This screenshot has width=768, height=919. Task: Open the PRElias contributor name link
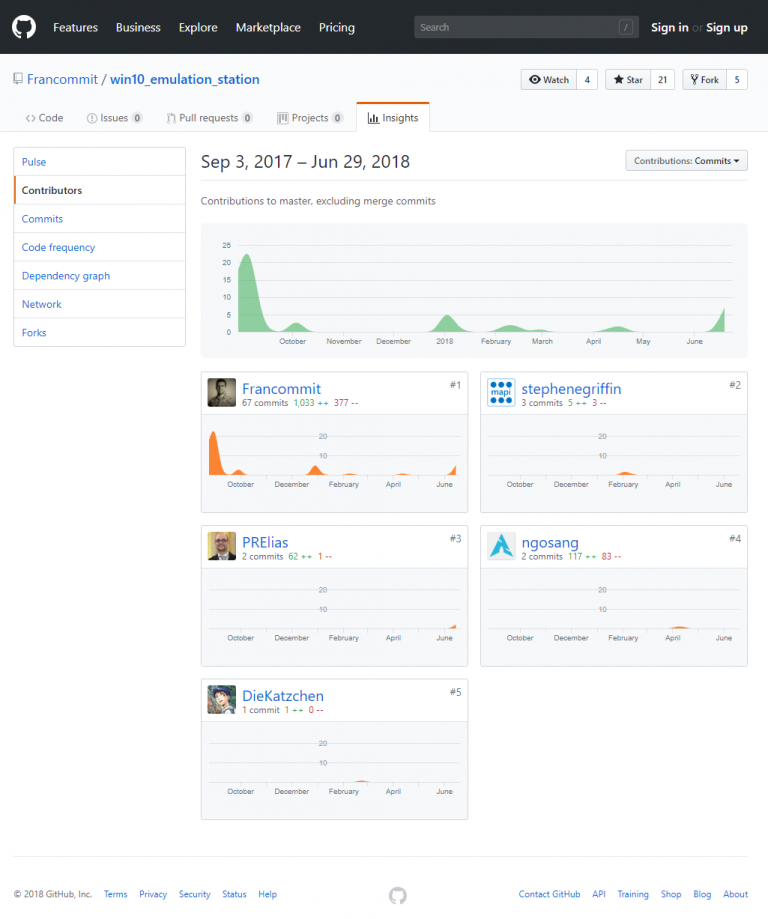pos(265,542)
